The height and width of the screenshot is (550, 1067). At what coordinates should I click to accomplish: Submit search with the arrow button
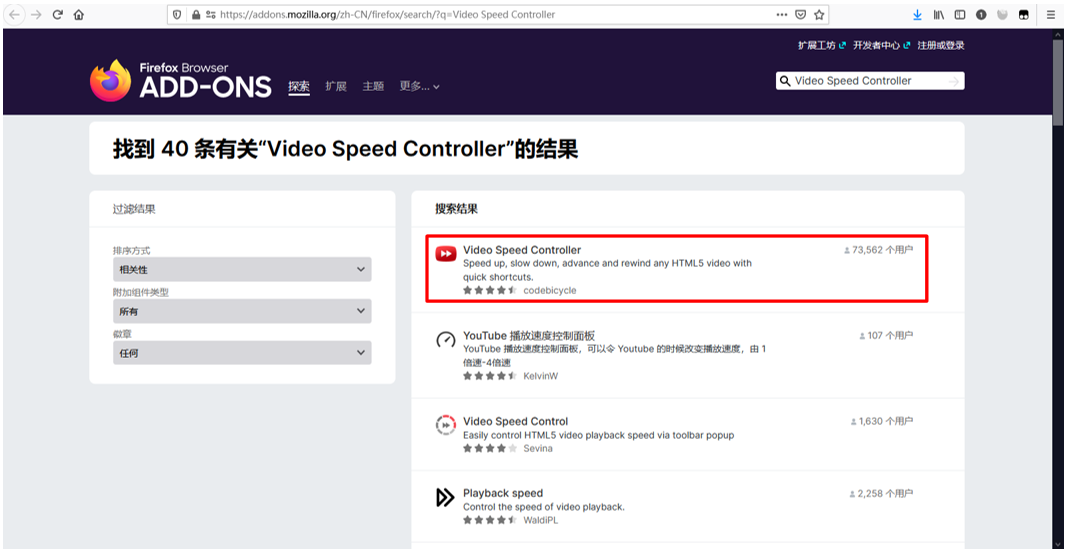click(954, 81)
